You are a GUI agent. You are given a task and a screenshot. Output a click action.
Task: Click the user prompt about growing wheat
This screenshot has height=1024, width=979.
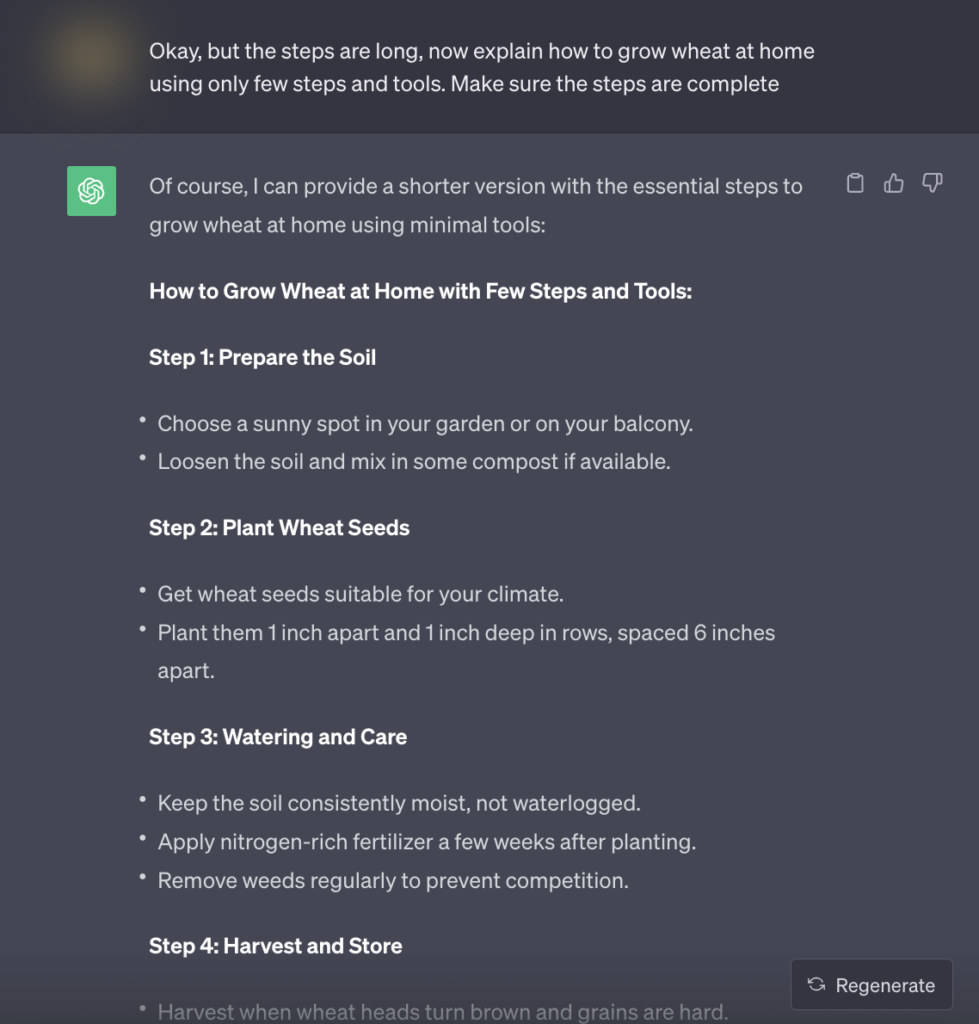pos(481,67)
